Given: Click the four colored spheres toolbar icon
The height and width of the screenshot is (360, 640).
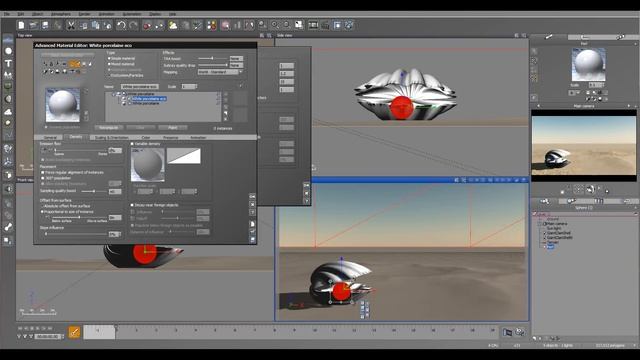Looking at the screenshot, I should tap(211, 25).
